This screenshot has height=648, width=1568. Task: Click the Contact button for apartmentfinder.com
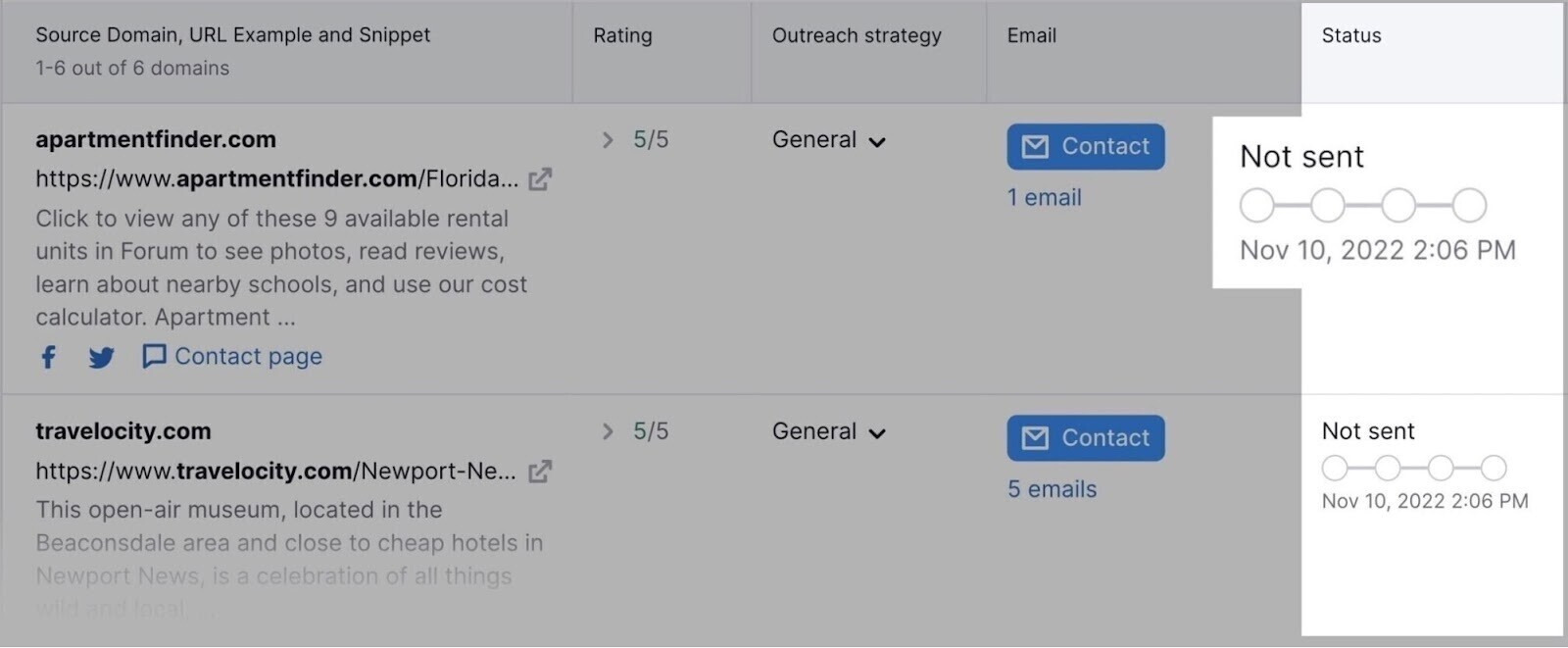(x=1085, y=146)
